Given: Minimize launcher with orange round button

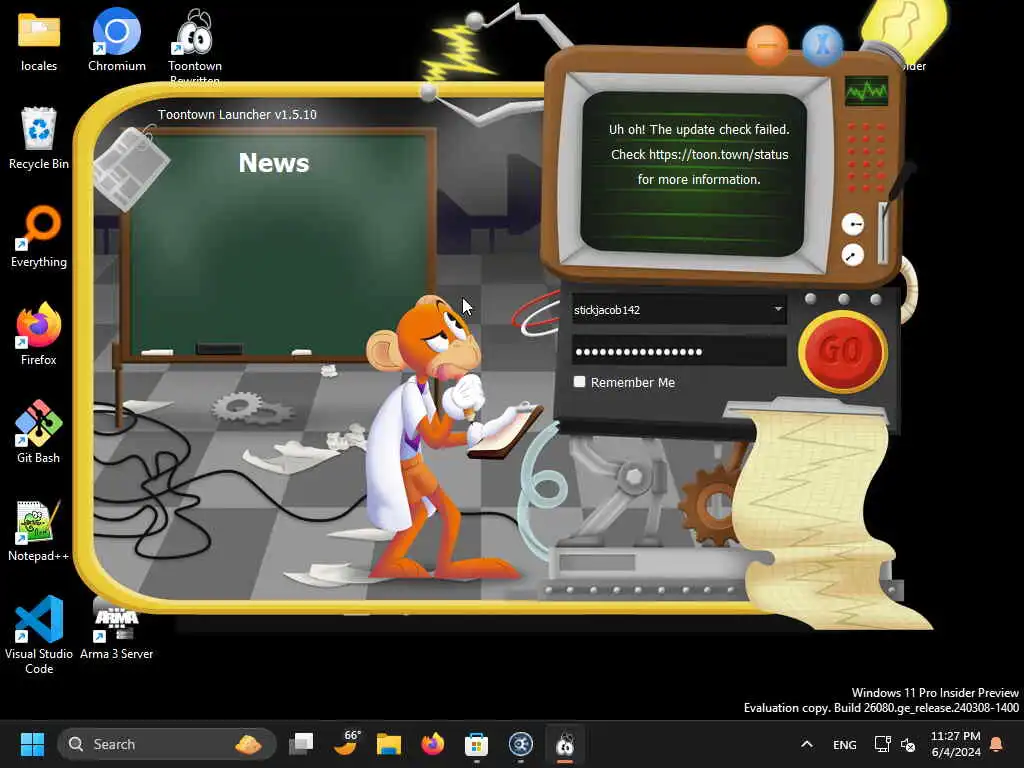Looking at the screenshot, I should 767,45.
